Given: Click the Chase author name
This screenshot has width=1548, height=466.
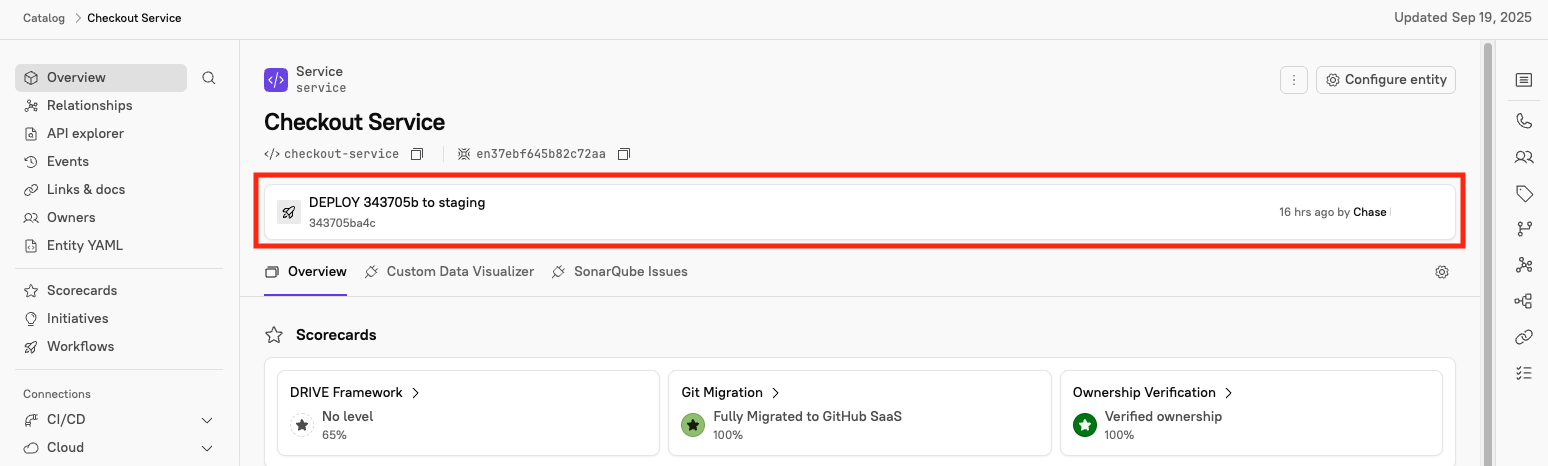Looking at the screenshot, I should (1370, 212).
